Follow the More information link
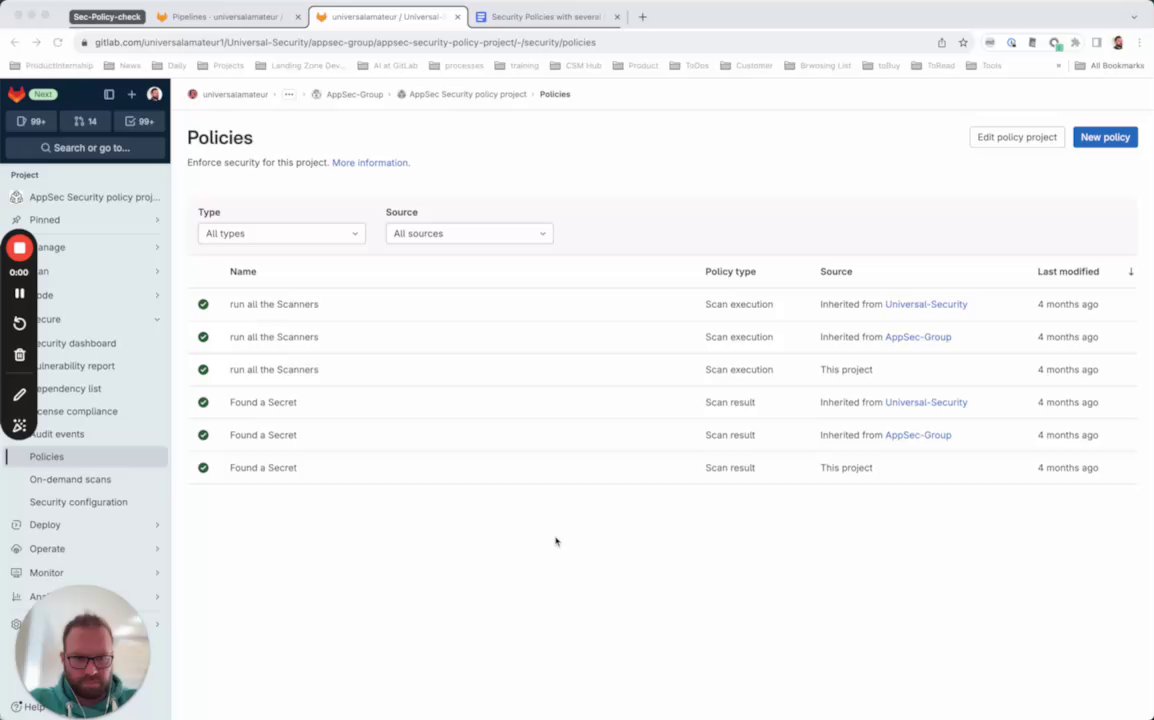1154x720 pixels. (x=369, y=163)
